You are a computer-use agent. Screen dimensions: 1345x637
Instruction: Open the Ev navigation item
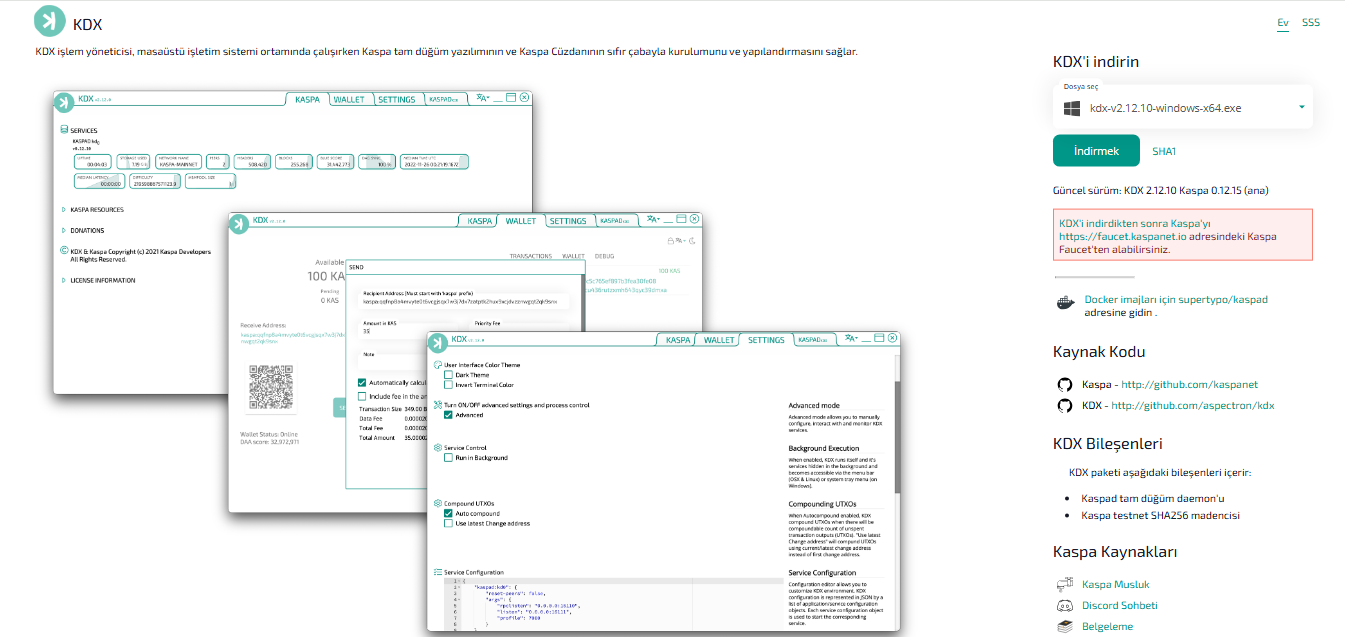1283,22
